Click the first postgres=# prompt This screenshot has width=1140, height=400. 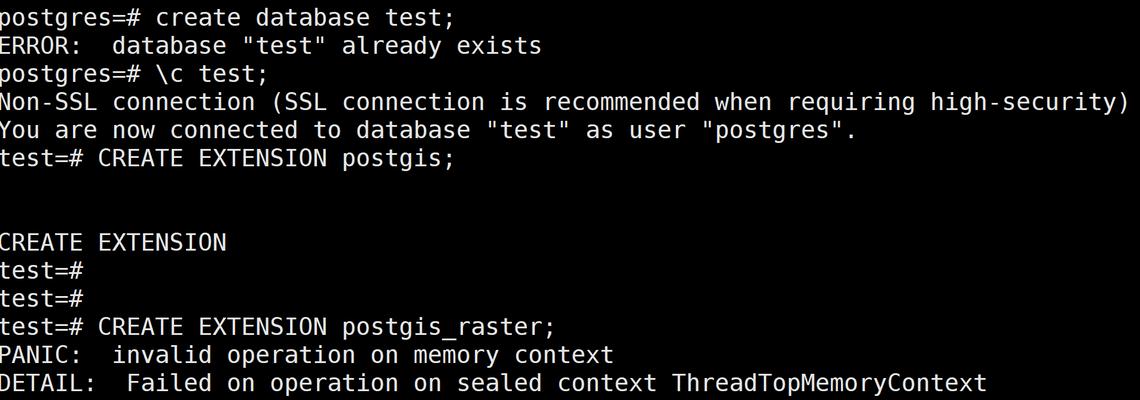click(71, 17)
